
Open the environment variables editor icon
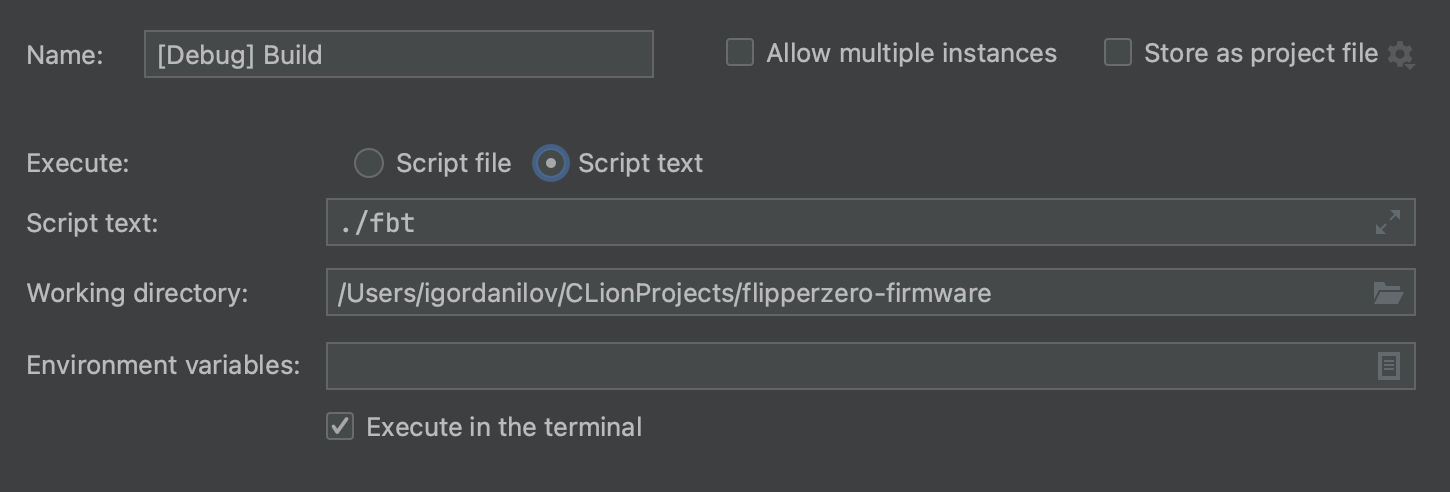pyautogui.click(x=1388, y=366)
